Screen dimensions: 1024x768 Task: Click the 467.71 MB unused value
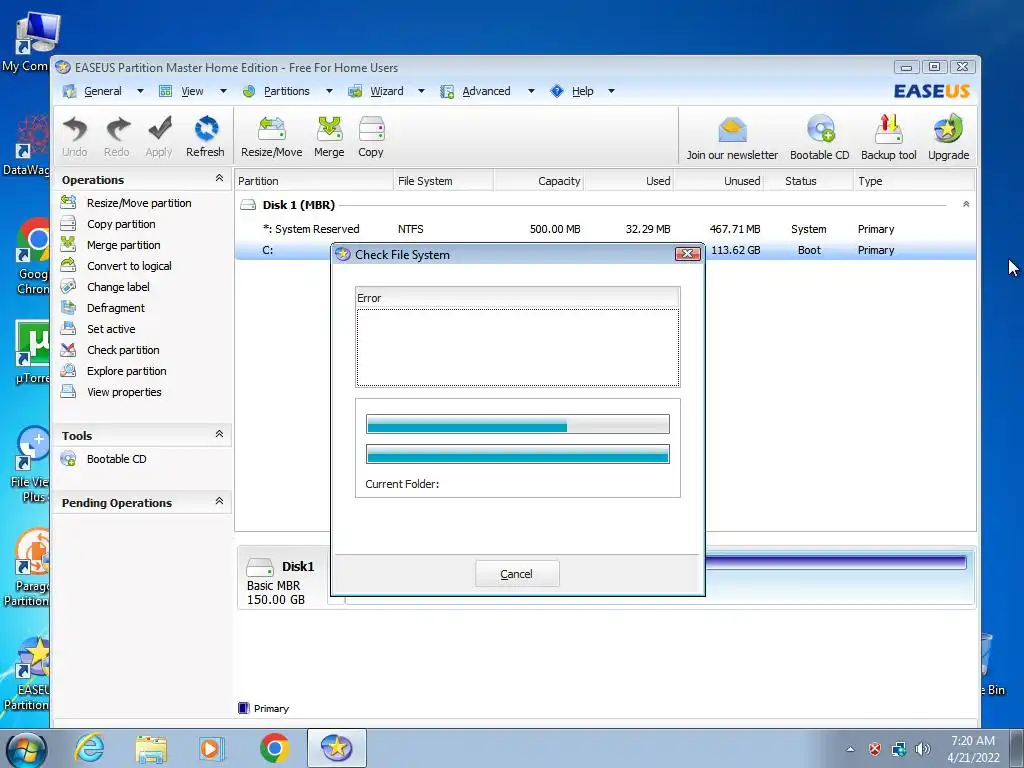coord(735,229)
